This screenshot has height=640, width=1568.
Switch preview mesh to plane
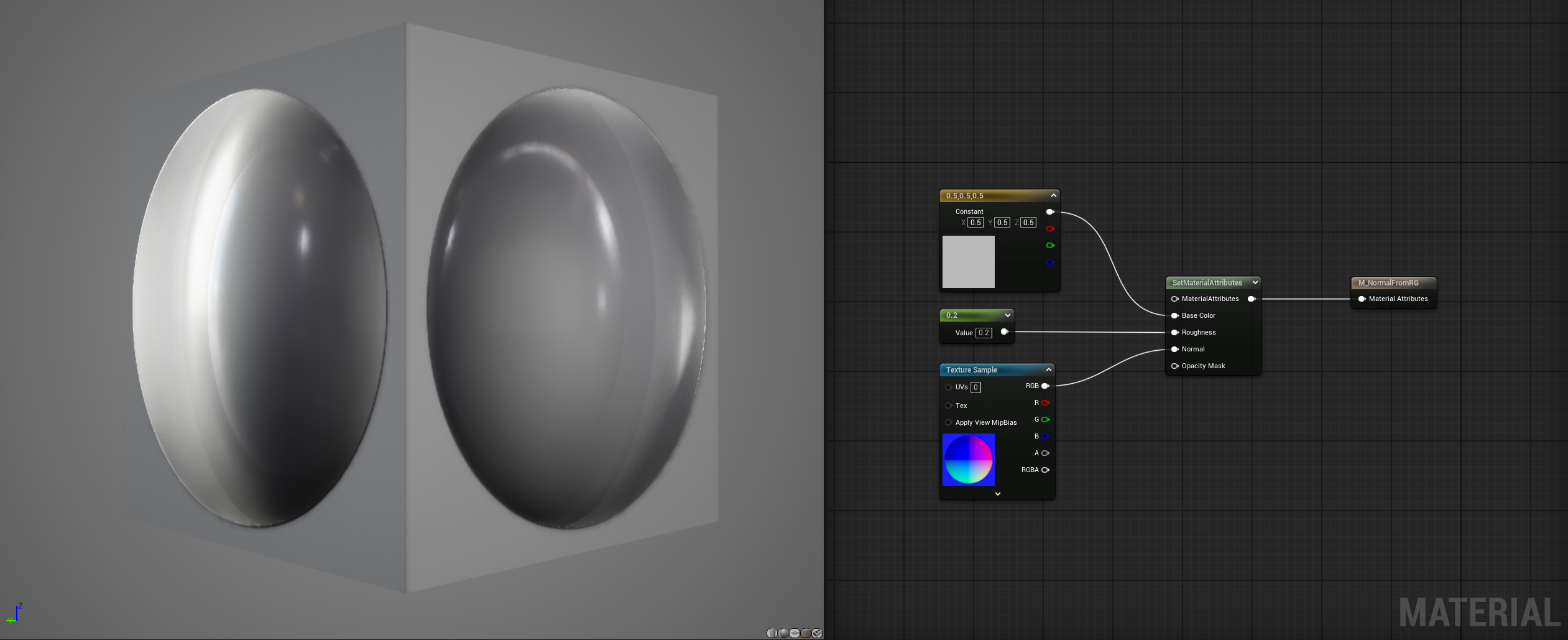(x=795, y=633)
